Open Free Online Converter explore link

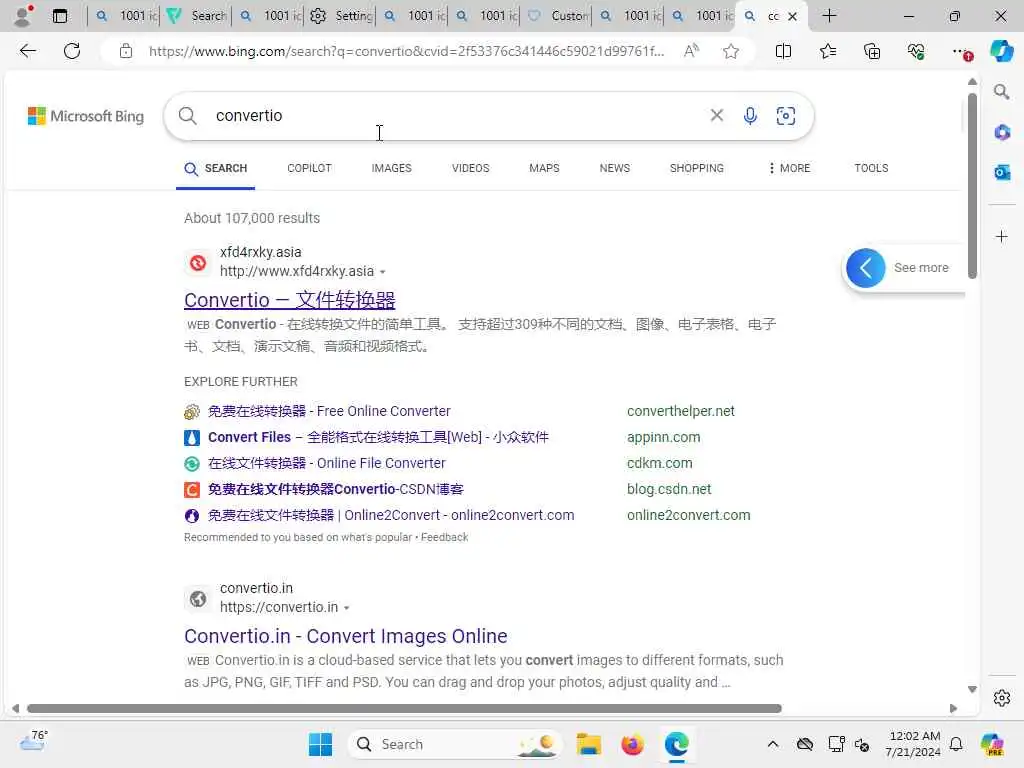(x=329, y=411)
